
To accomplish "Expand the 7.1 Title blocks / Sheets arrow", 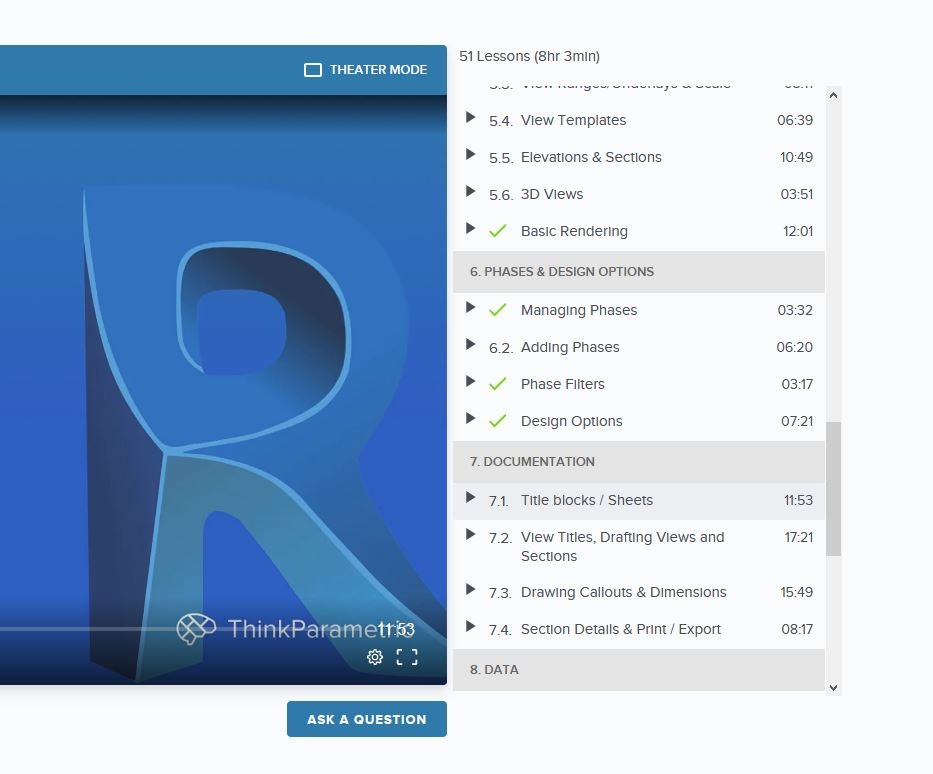I will 471,497.
